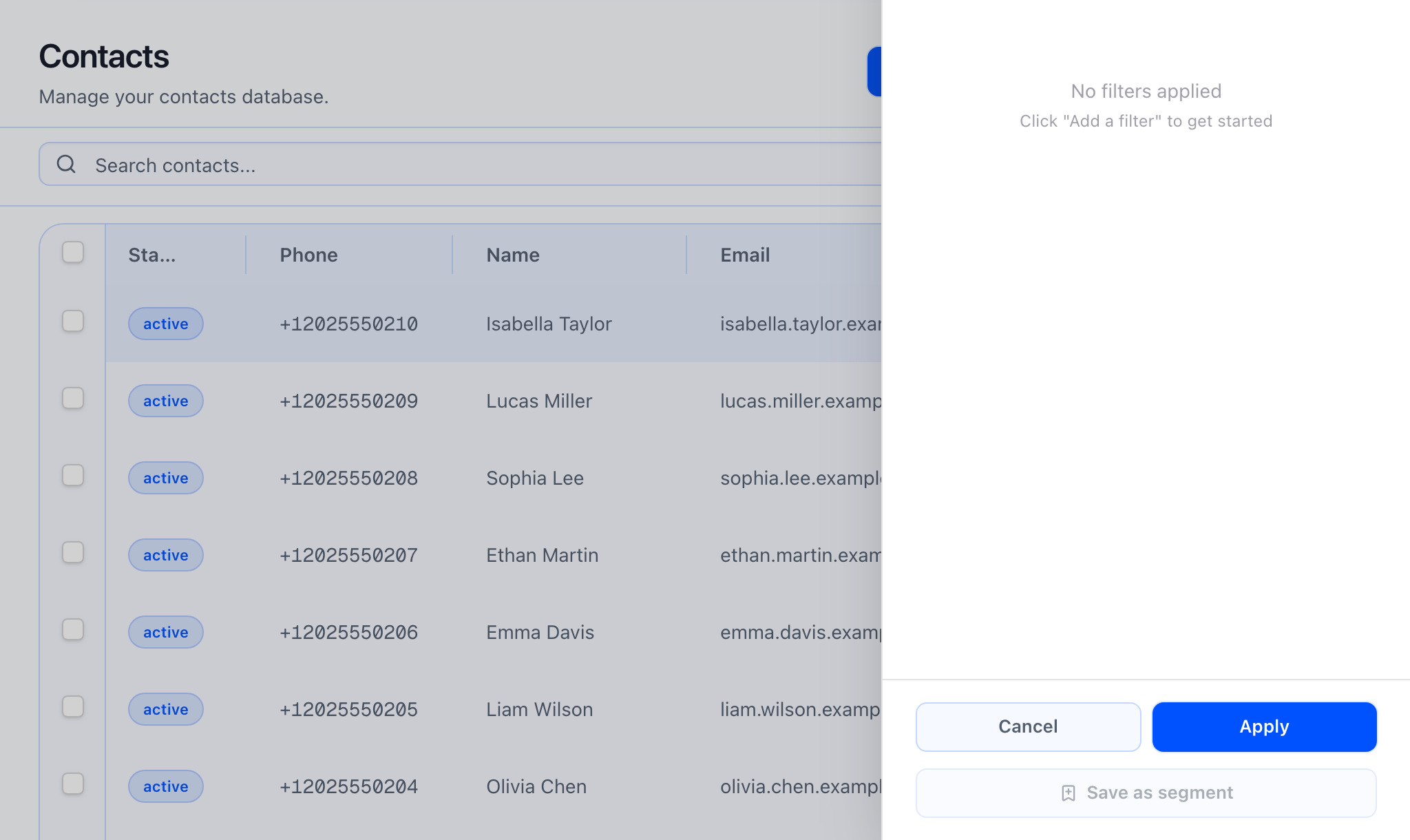This screenshot has width=1410, height=840.
Task: Select the checkbox for Lucas Miller
Action: [x=73, y=398]
